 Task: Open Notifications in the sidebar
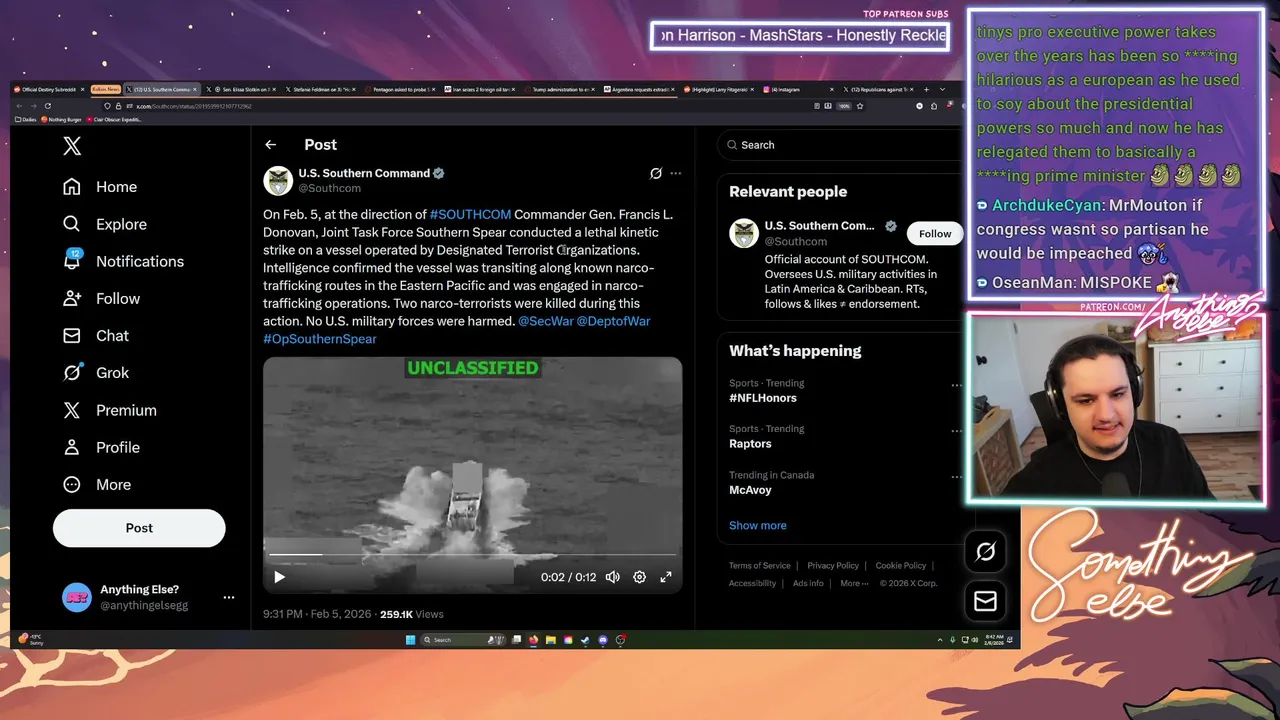(x=123, y=261)
